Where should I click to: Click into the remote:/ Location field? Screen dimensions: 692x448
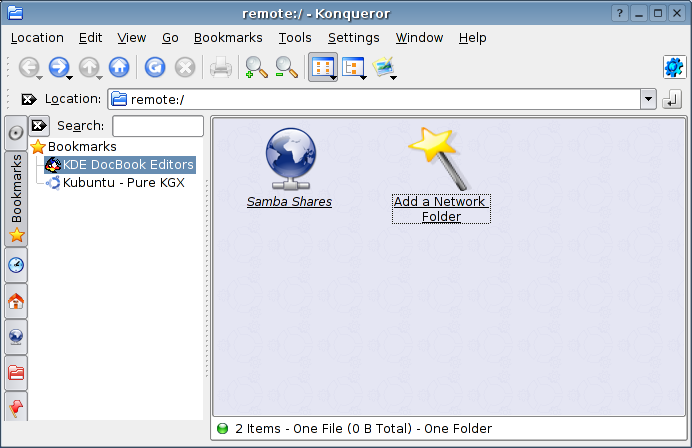(x=374, y=99)
